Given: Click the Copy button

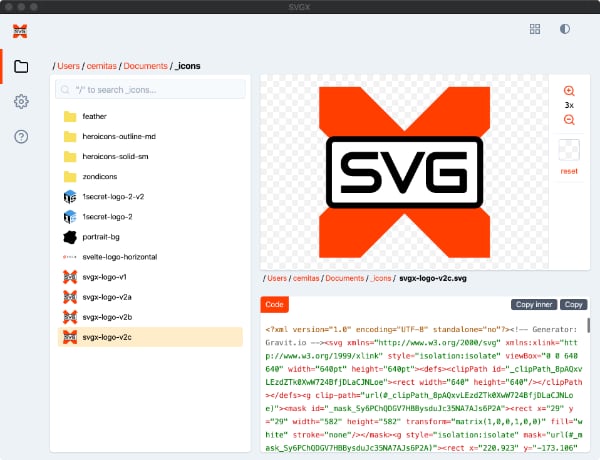Looking at the screenshot, I should pyautogui.click(x=573, y=305).
